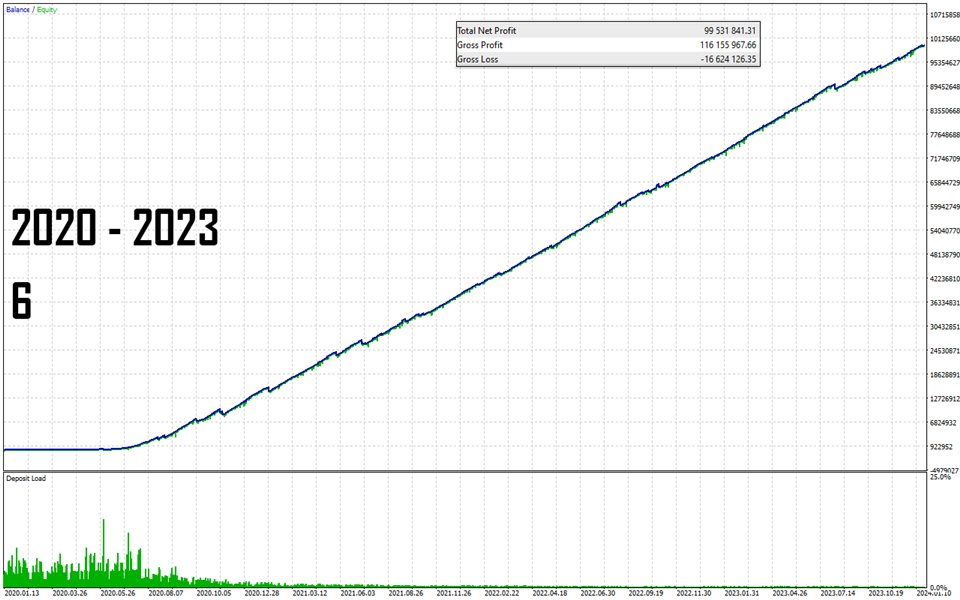This screenshot has width=960, height=600.
Task: Click the Balance legend label
Action: pyautogui.click(x=18, y=9)
